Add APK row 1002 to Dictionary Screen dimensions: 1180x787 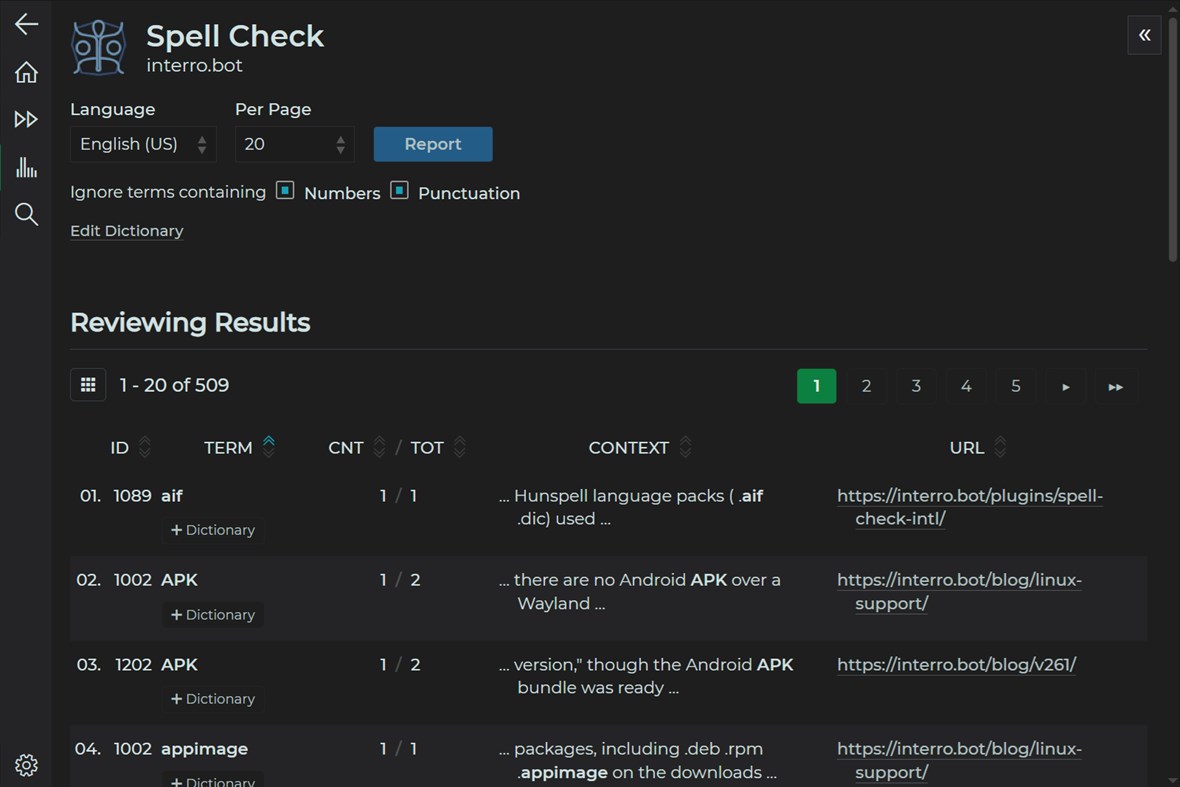point(213,615)
